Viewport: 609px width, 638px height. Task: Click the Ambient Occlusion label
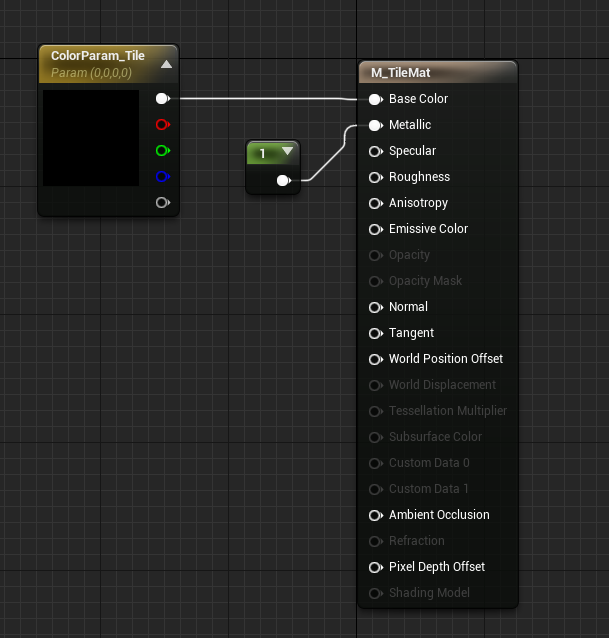(439, 515)
